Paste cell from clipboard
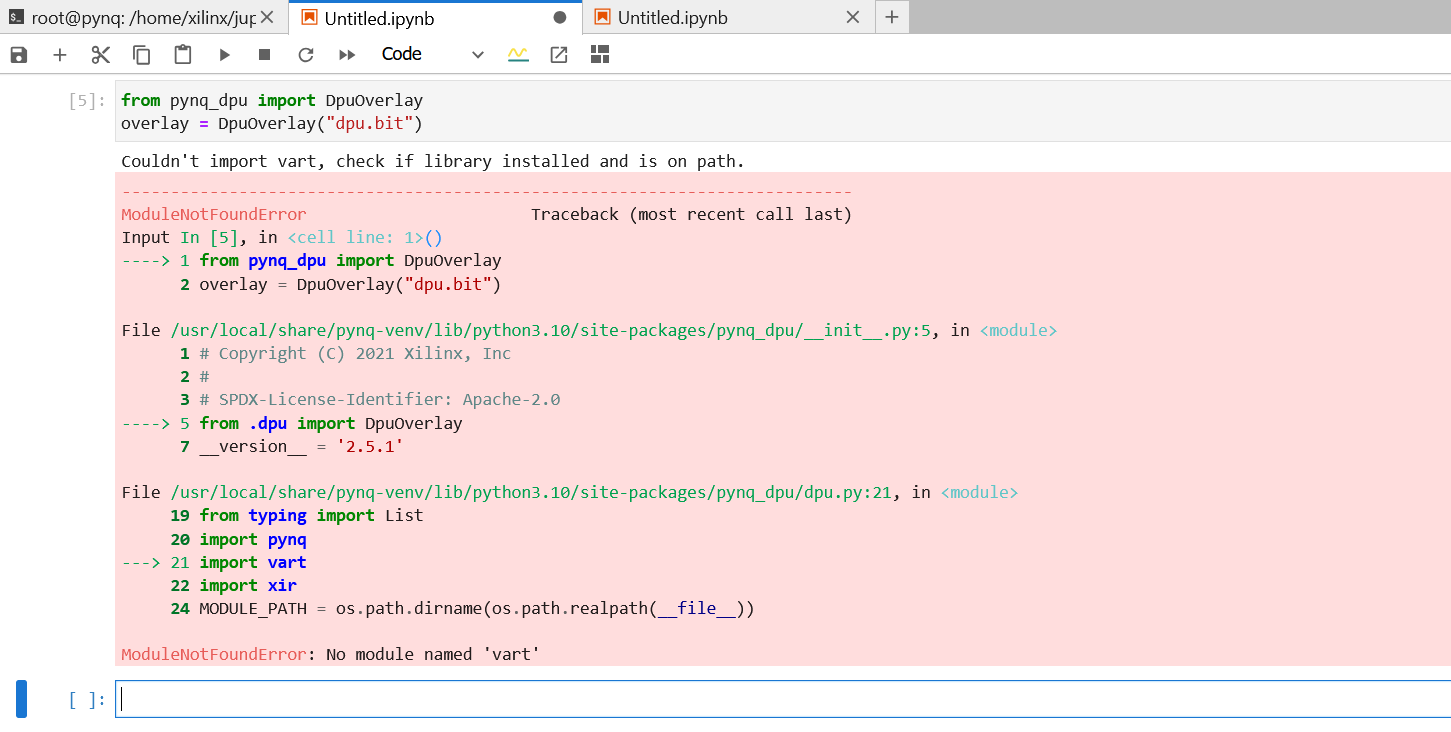Image resolution: width=1451 pixels, height=732 pixels. tap(183, 55)
